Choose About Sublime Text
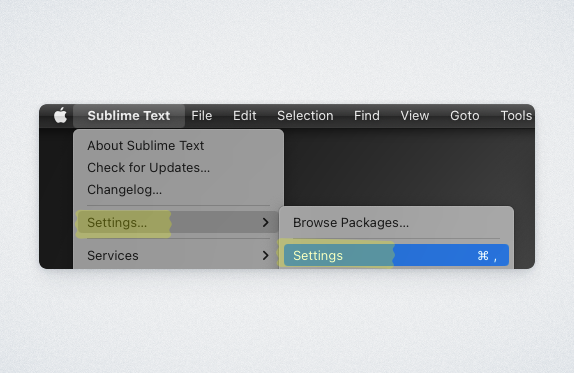Viewport: 574px width, 373px height. [178, 146]
